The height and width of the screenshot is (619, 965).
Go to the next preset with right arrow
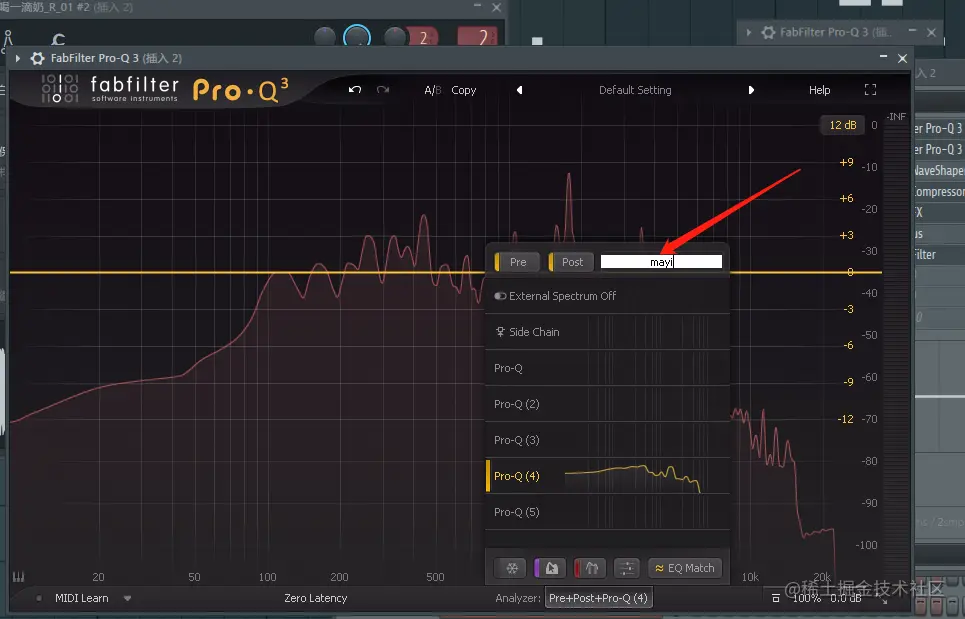click(751, 90)
